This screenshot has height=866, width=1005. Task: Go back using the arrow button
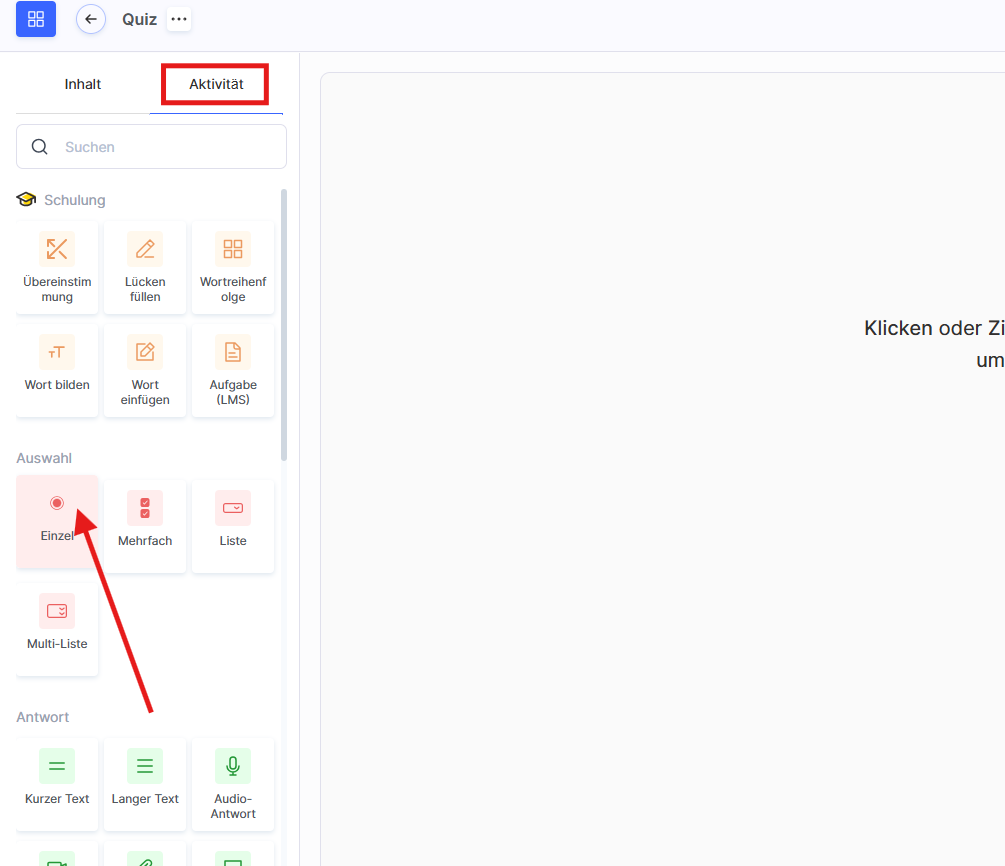pos(91,19)
